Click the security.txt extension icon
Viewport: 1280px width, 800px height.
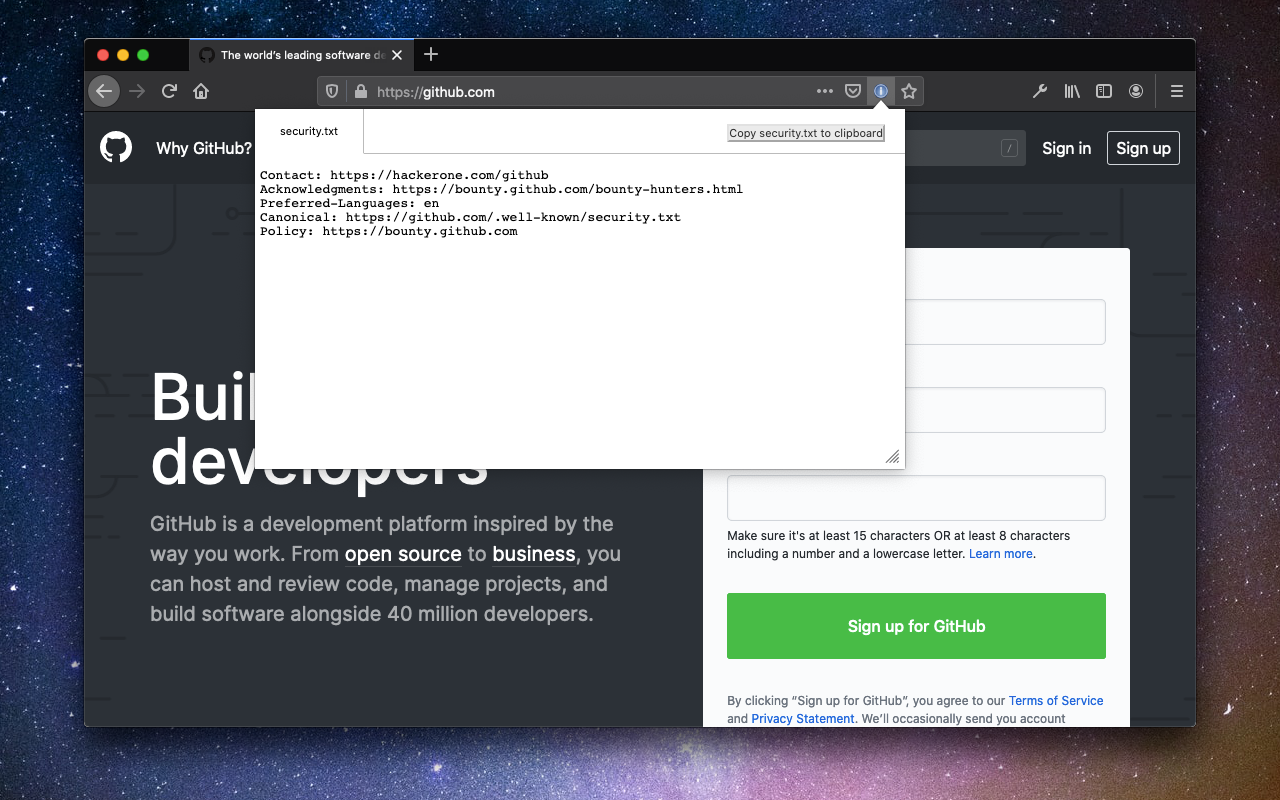click(881, 91)
